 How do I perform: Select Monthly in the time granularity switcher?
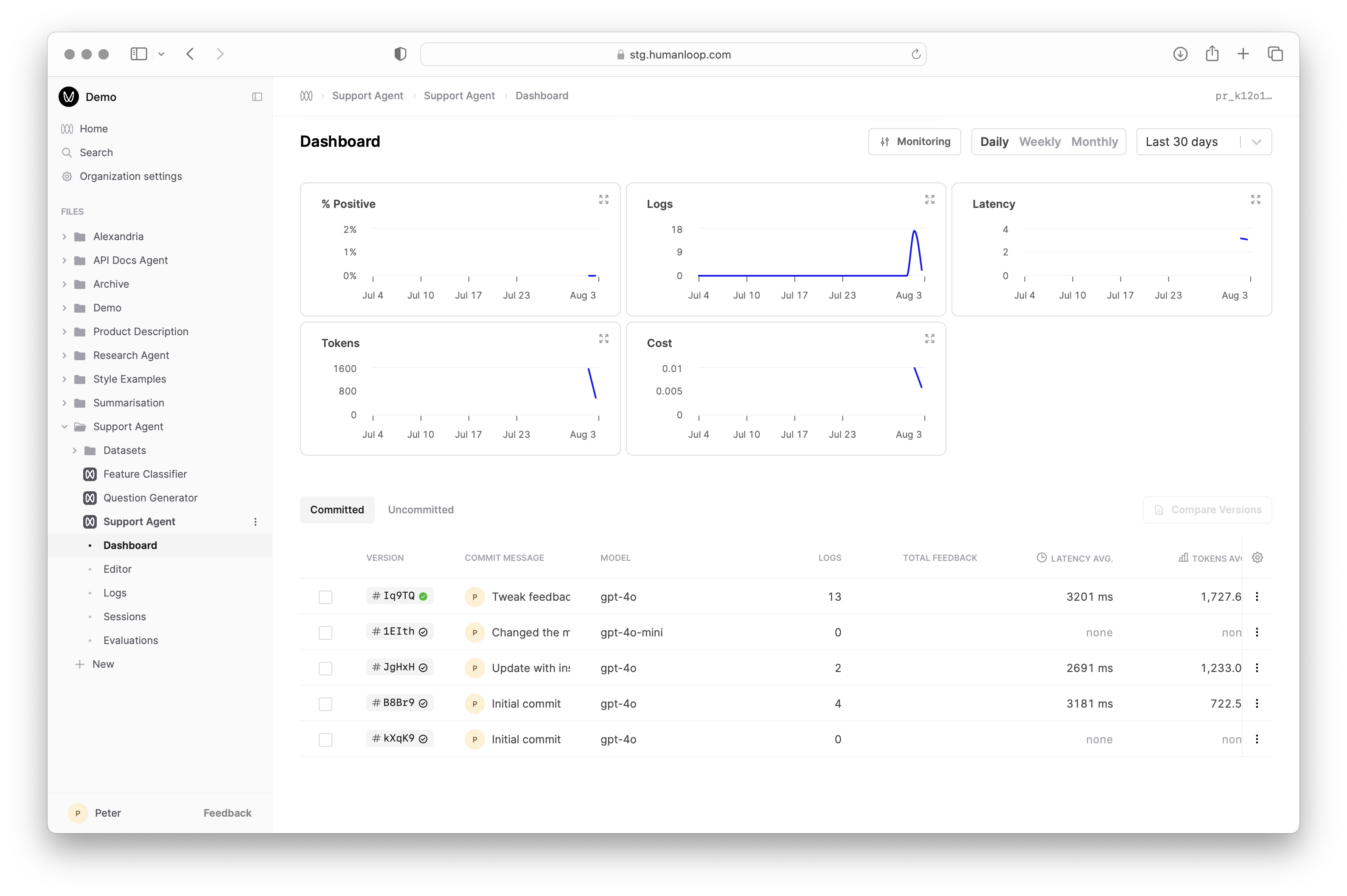tap(1094, 142)
